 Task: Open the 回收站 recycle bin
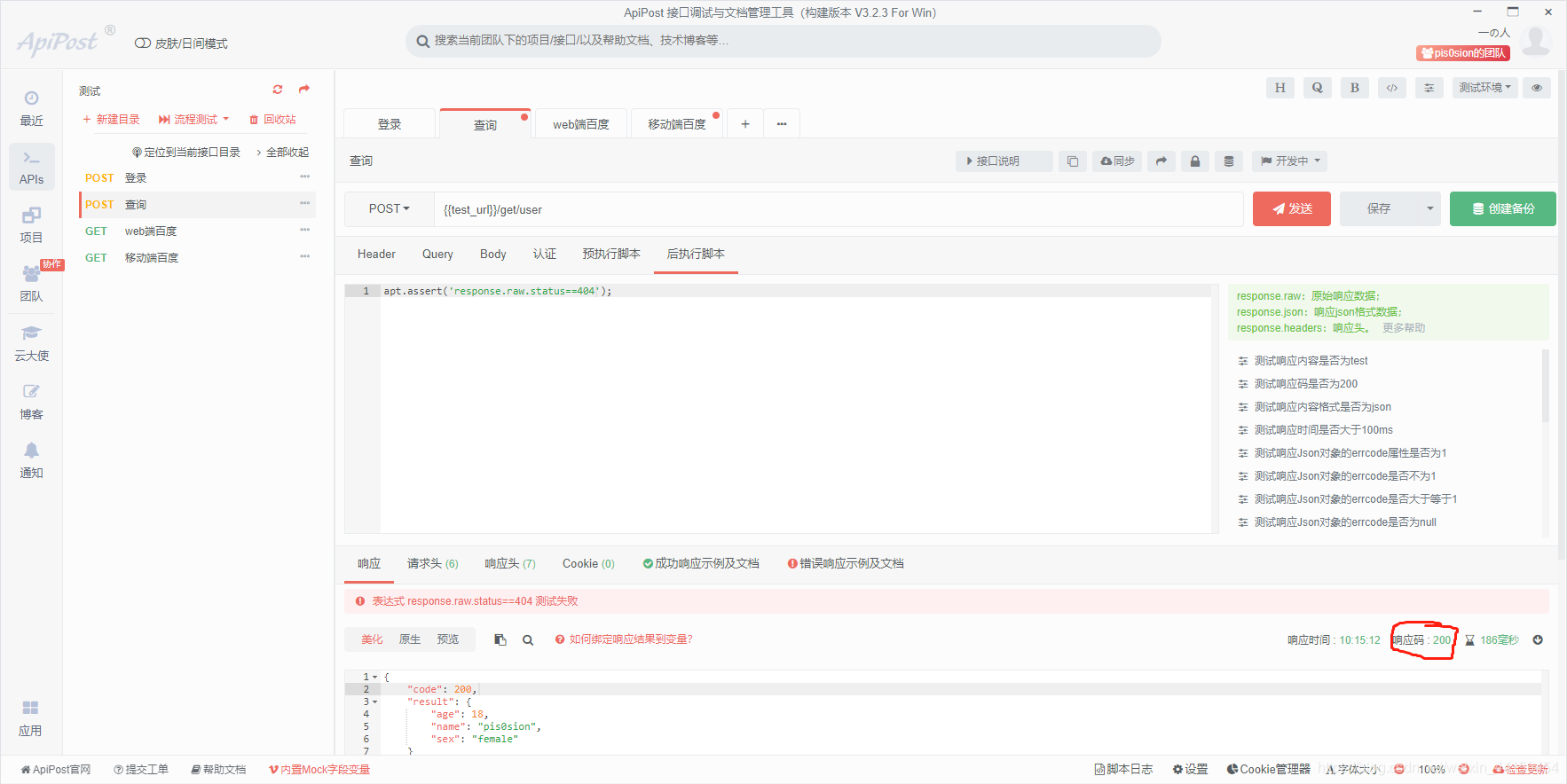272,120
